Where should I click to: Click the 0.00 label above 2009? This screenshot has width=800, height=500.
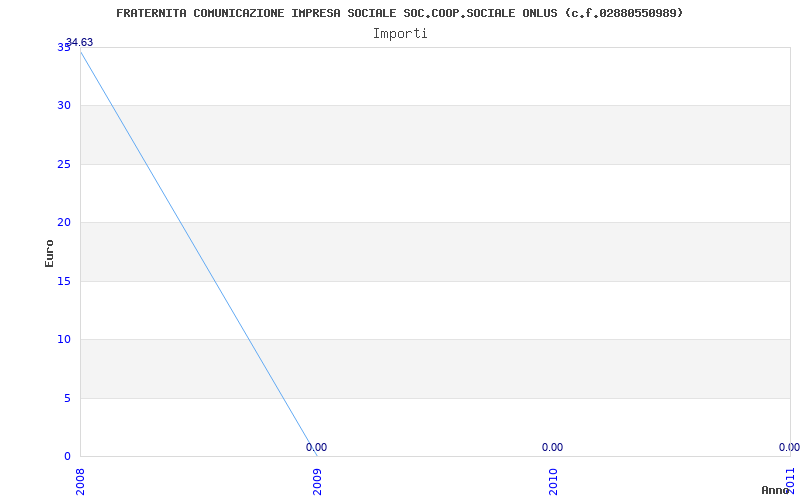point(316,447)
